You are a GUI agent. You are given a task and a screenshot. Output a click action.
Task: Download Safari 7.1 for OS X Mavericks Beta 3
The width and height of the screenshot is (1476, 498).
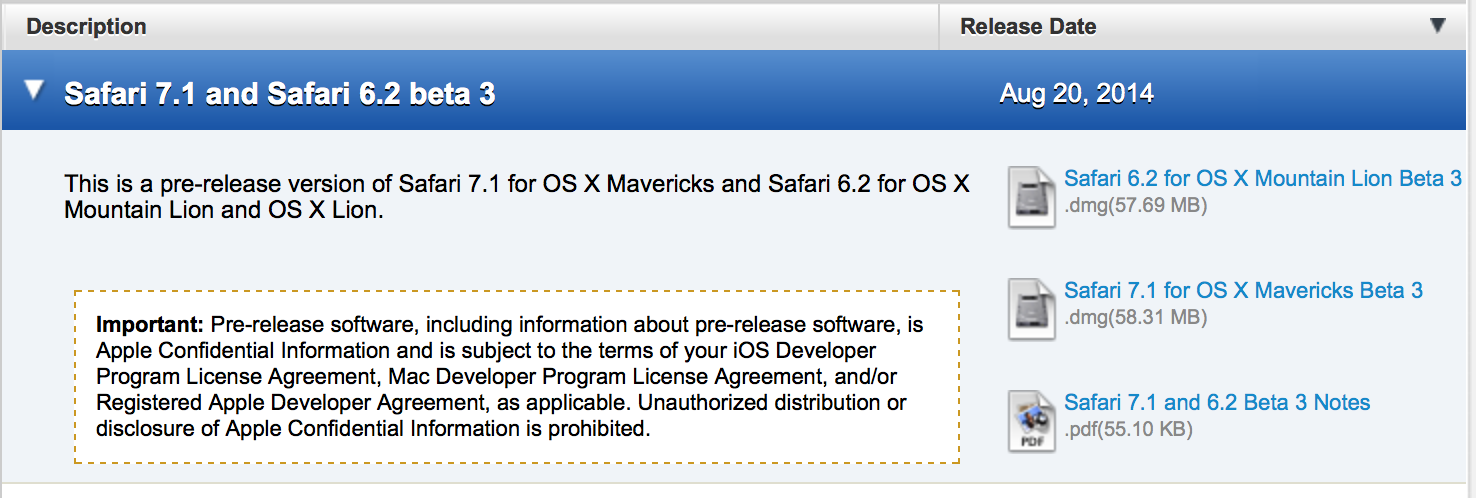point(1243,291)
